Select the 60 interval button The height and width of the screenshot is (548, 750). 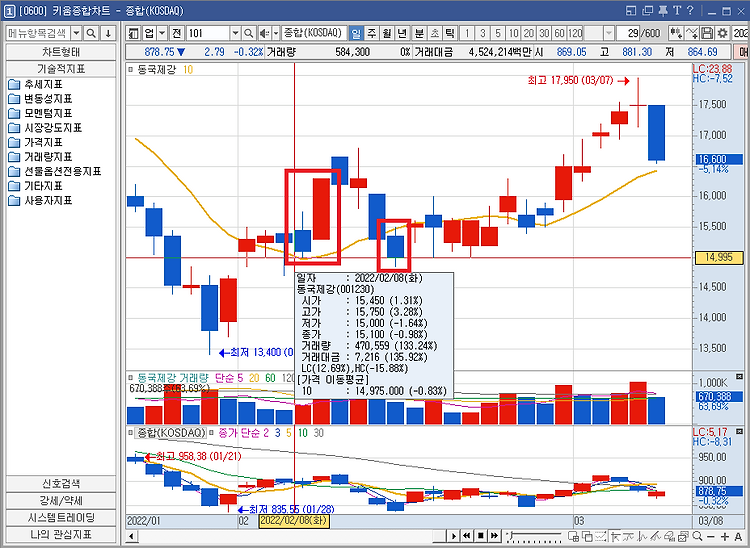pyautogui.click(x=559, y=33)
